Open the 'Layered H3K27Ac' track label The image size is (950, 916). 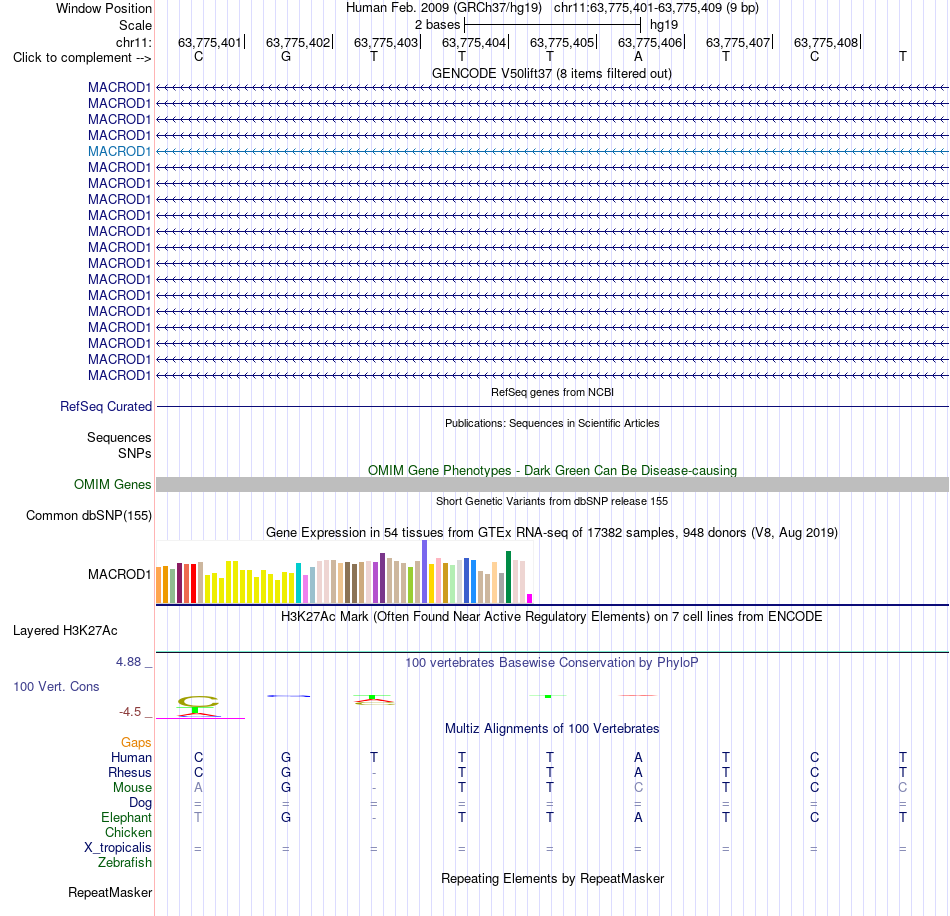pos(65,631)
